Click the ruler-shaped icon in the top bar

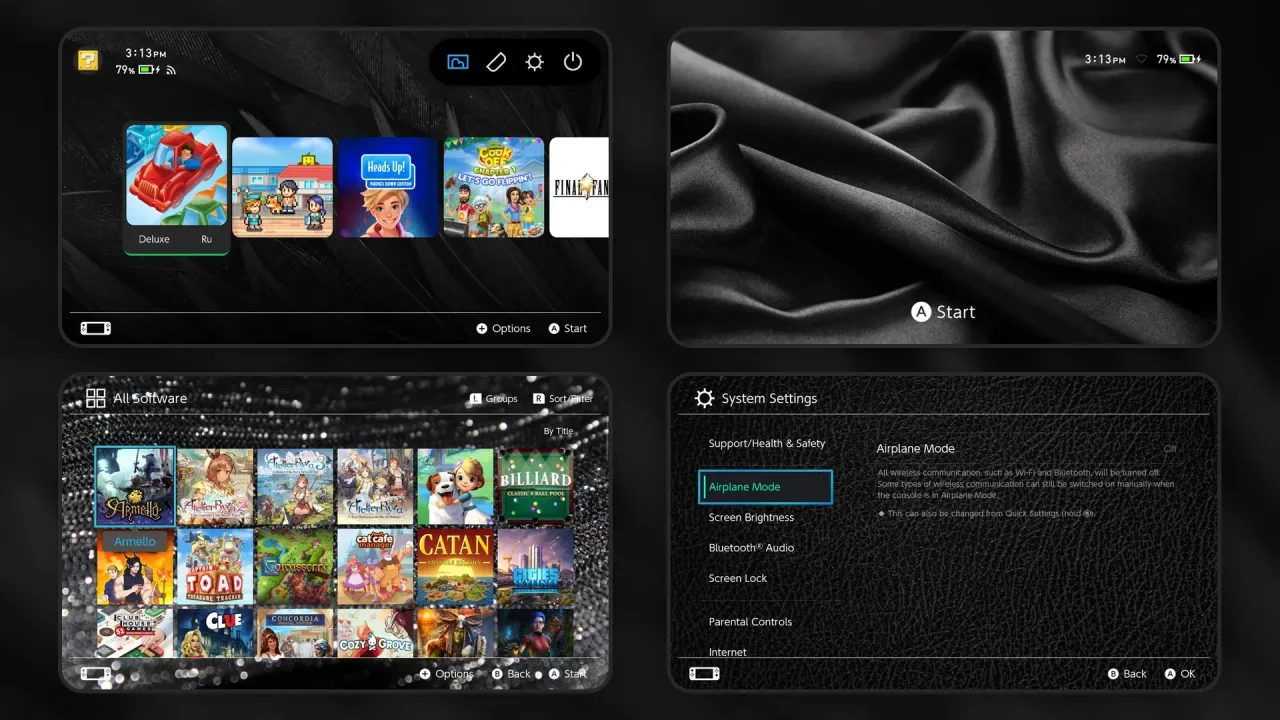(x=496, y=62)
